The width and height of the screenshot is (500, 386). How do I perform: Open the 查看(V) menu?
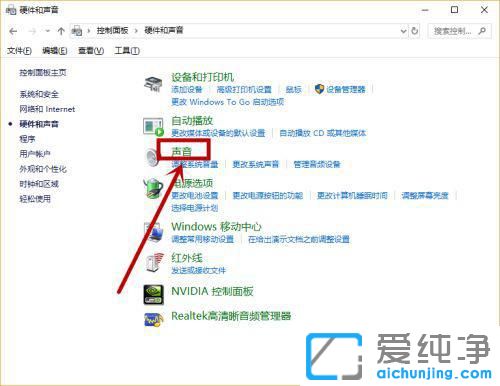[x=91, y=51]
